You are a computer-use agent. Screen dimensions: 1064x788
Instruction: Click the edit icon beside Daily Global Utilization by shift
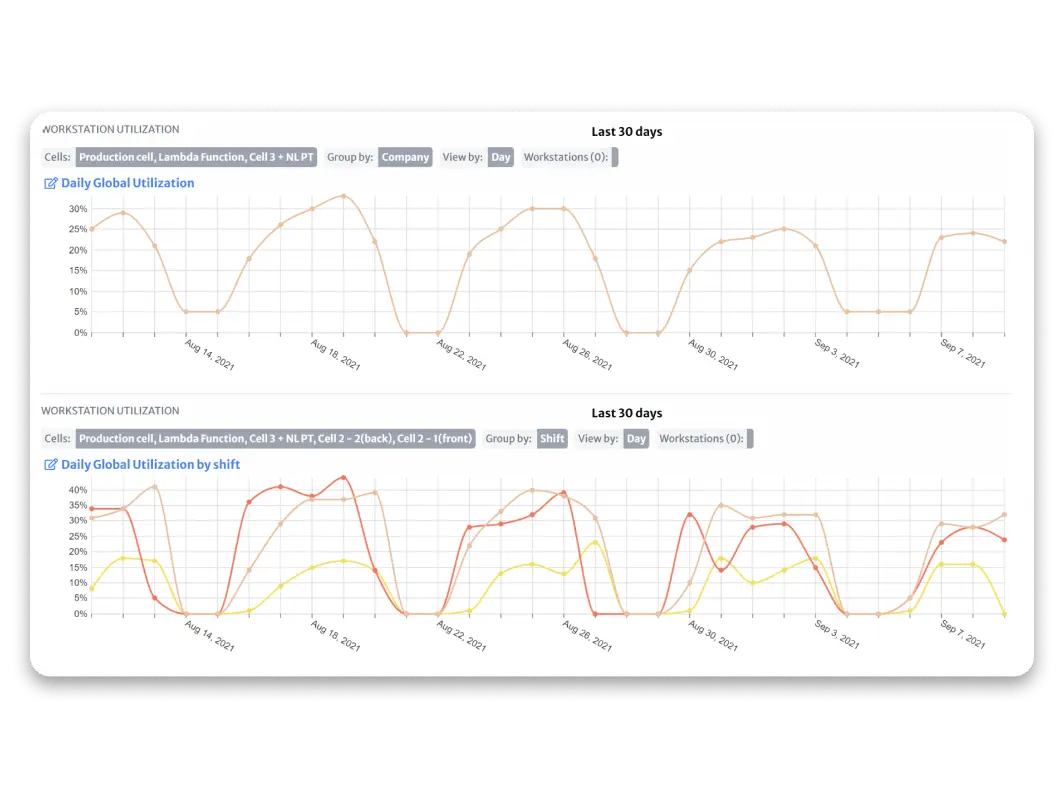tap(49, 463)
